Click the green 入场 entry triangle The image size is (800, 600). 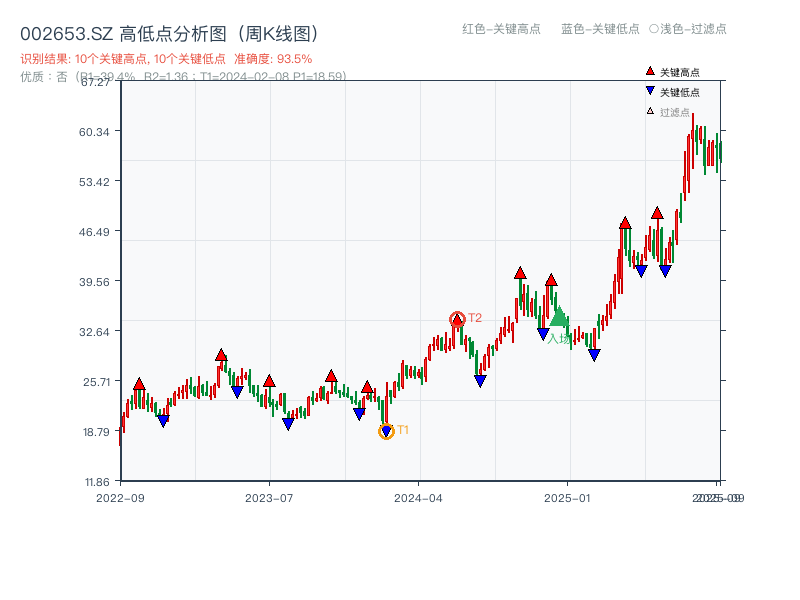pos(559,317)
